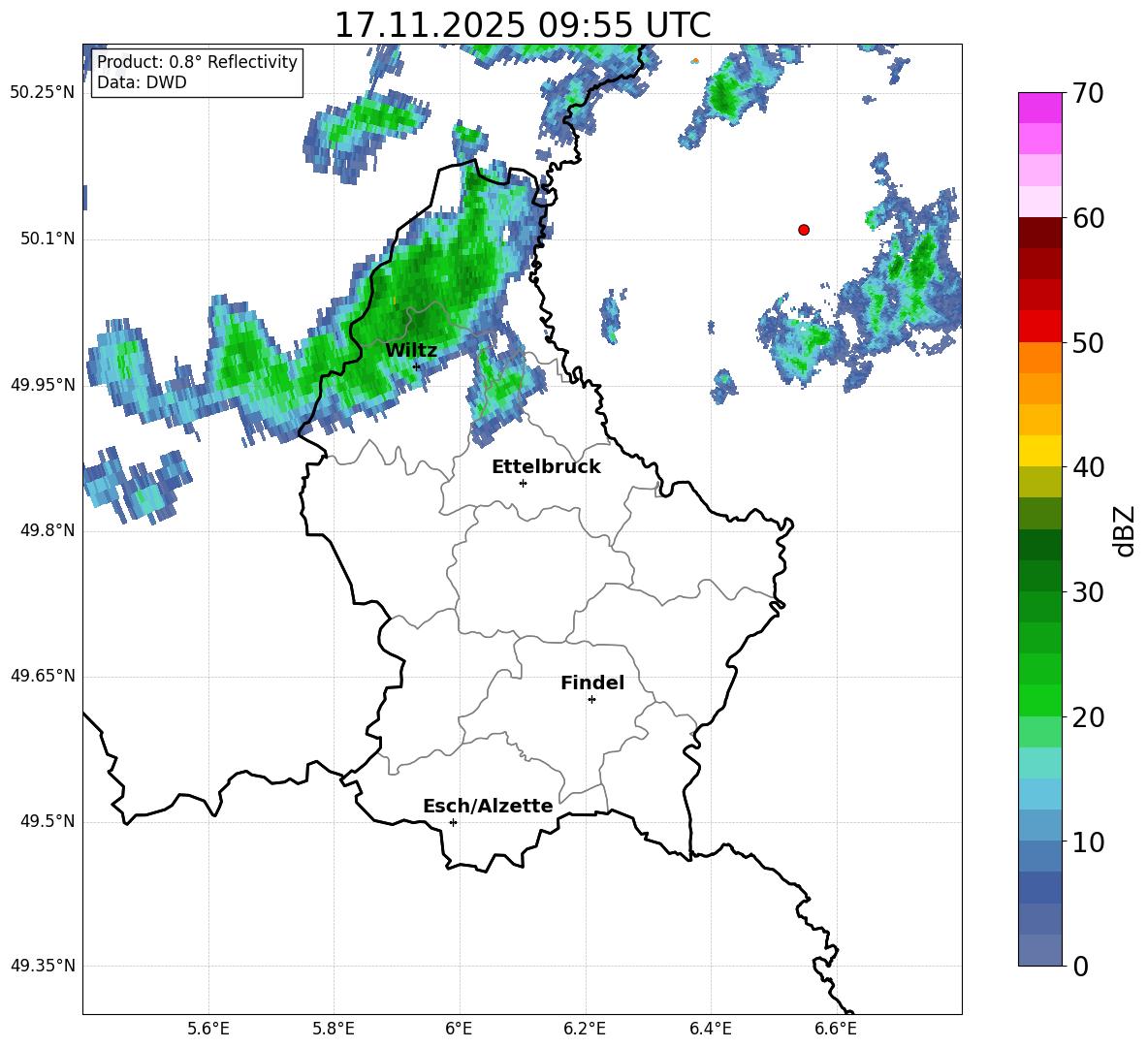Click the Ettelbruck city label
The image size is (1148, 1048).
point(546,466)
